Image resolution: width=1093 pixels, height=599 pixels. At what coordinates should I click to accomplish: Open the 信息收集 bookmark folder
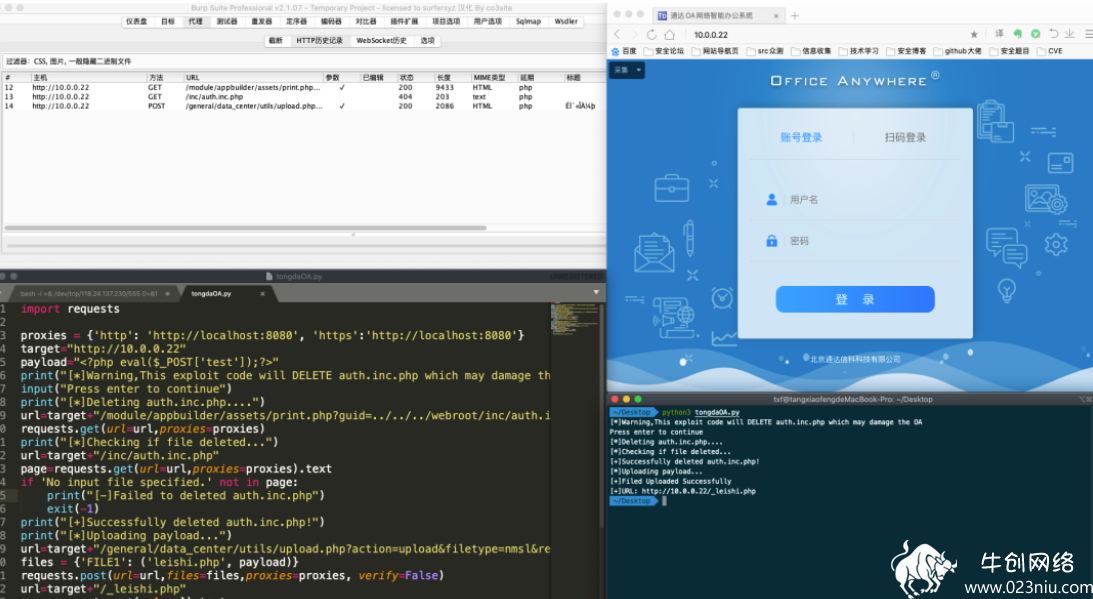811,51
